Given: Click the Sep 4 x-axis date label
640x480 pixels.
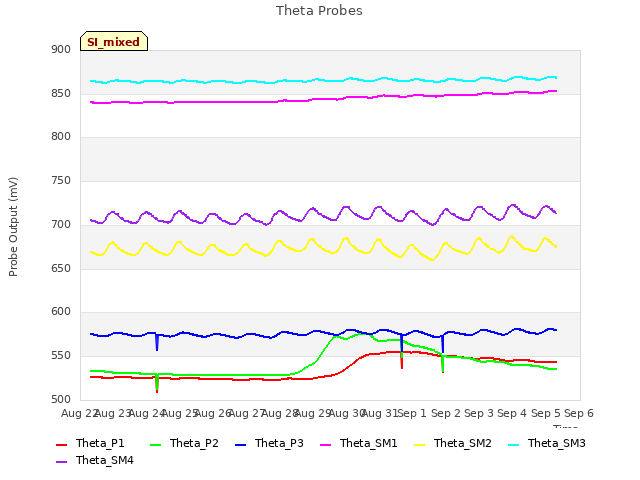Looking at the screenshot, I should 512,413.
